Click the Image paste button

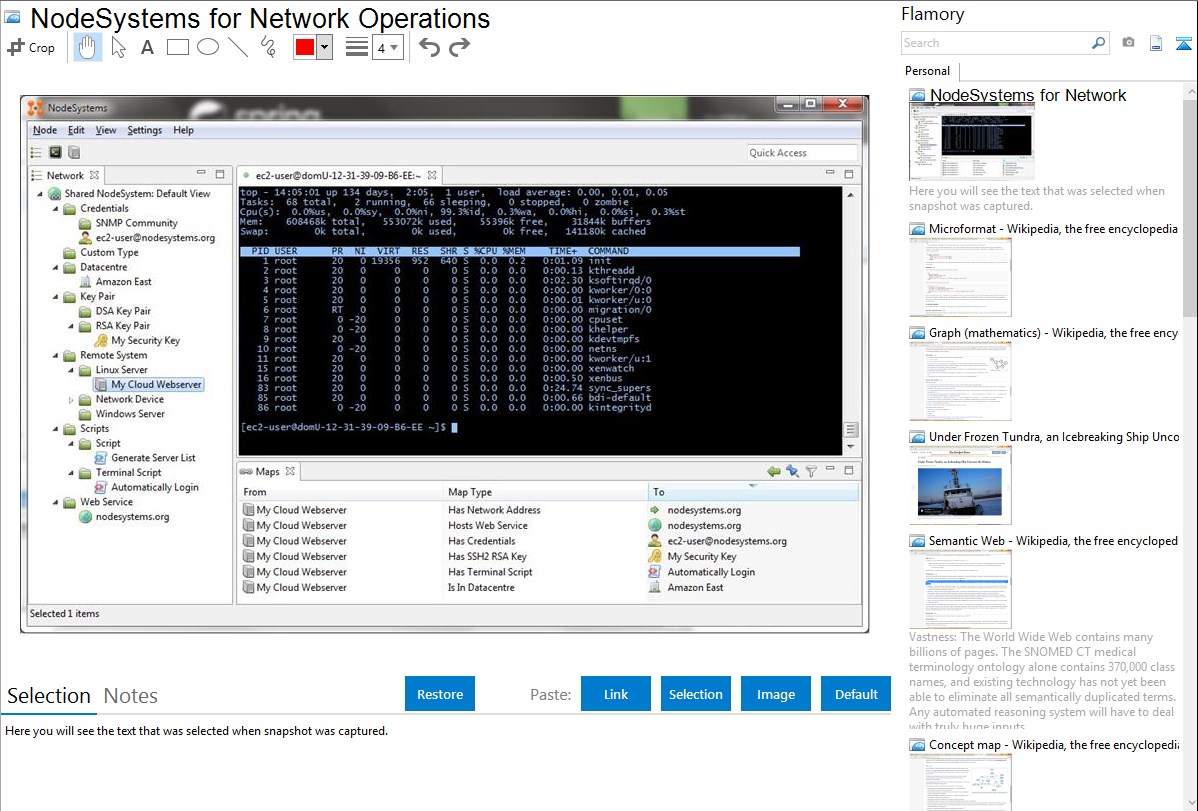tap(775, 694)
